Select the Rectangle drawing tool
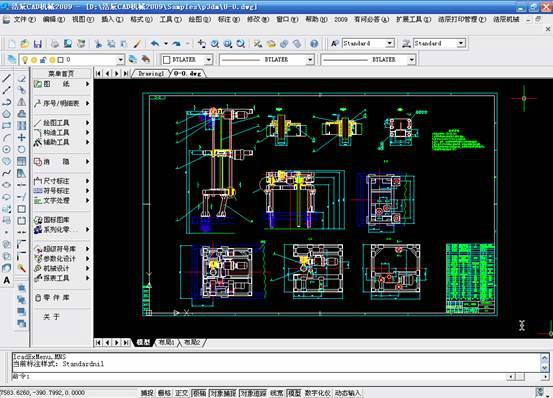This screenshot has height=398, width=553. click(6, 126)
